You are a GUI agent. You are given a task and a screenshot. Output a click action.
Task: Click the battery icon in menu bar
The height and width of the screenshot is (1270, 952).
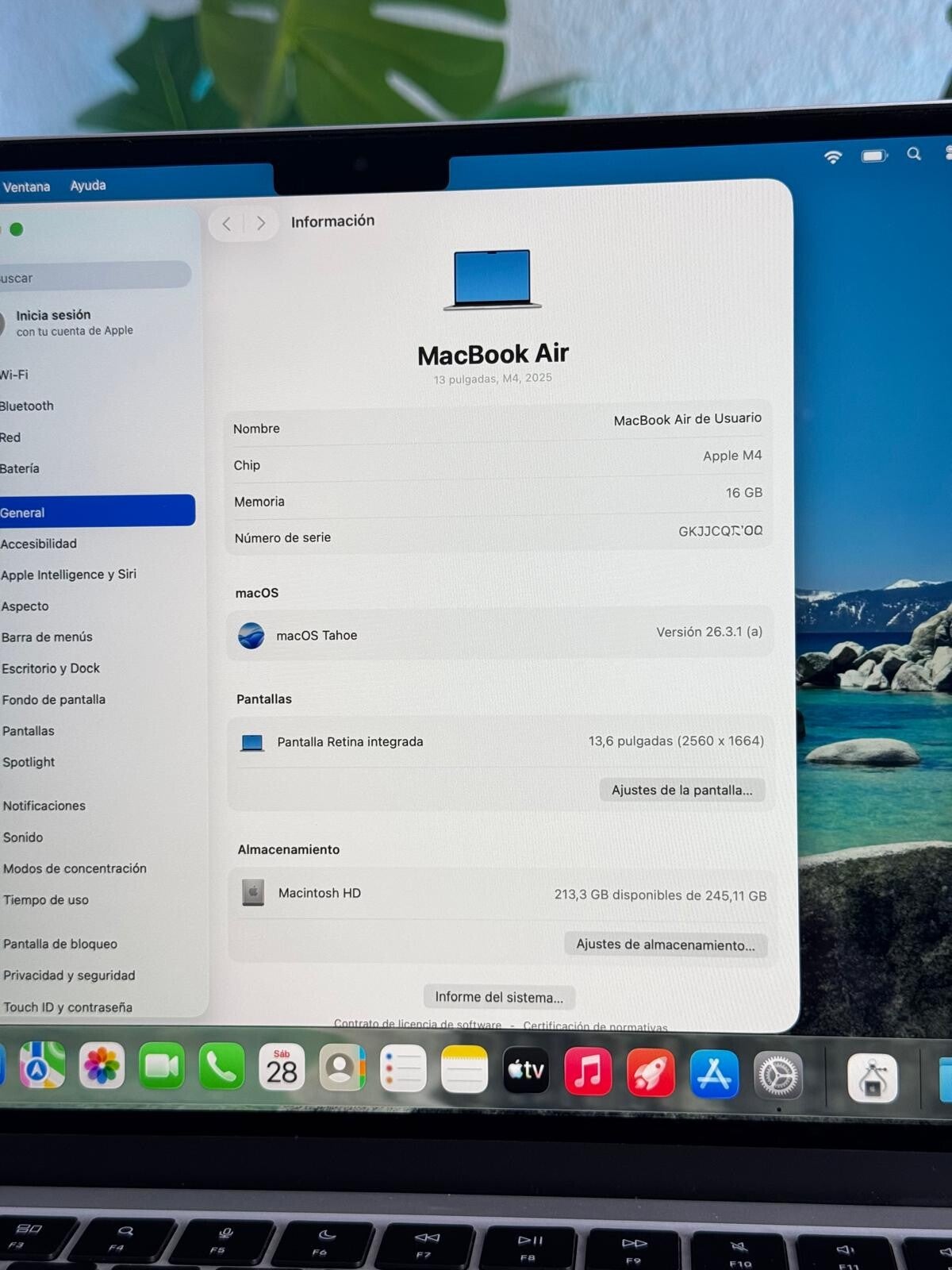pyautogui.click(x=874, y=156)
